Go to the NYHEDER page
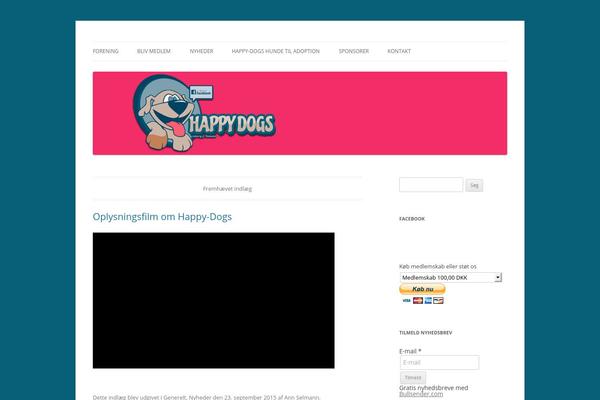Image resolution: width=600 pixels, height=400 pixels. click(201, 51)
